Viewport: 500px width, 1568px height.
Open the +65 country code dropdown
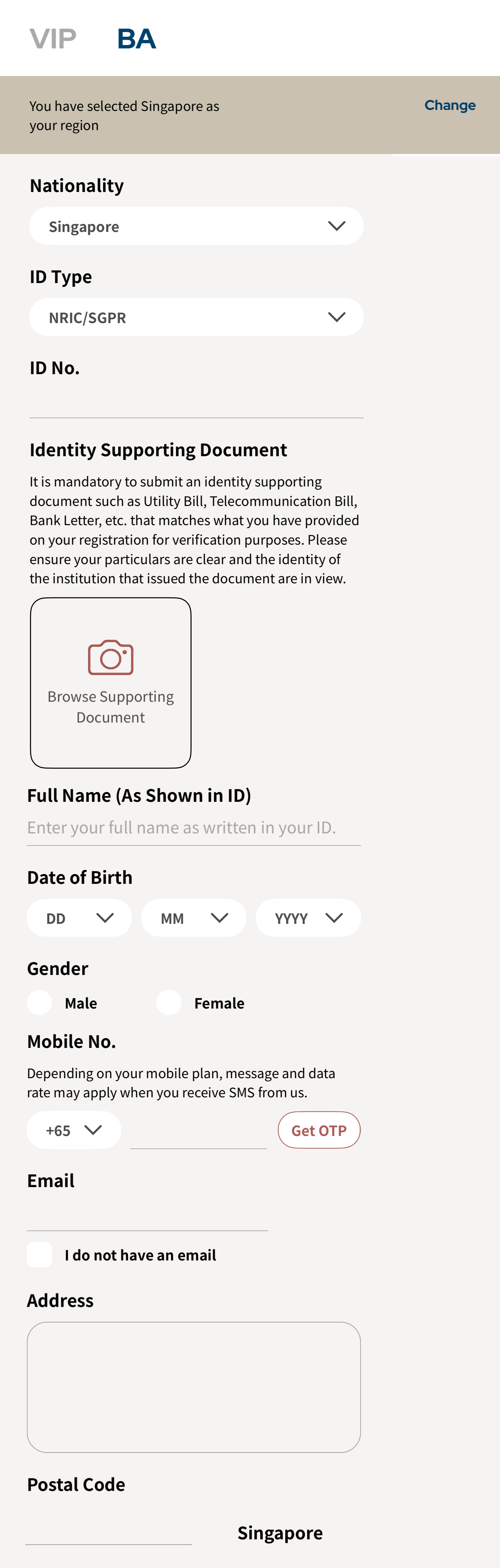tap(74, 1130)
